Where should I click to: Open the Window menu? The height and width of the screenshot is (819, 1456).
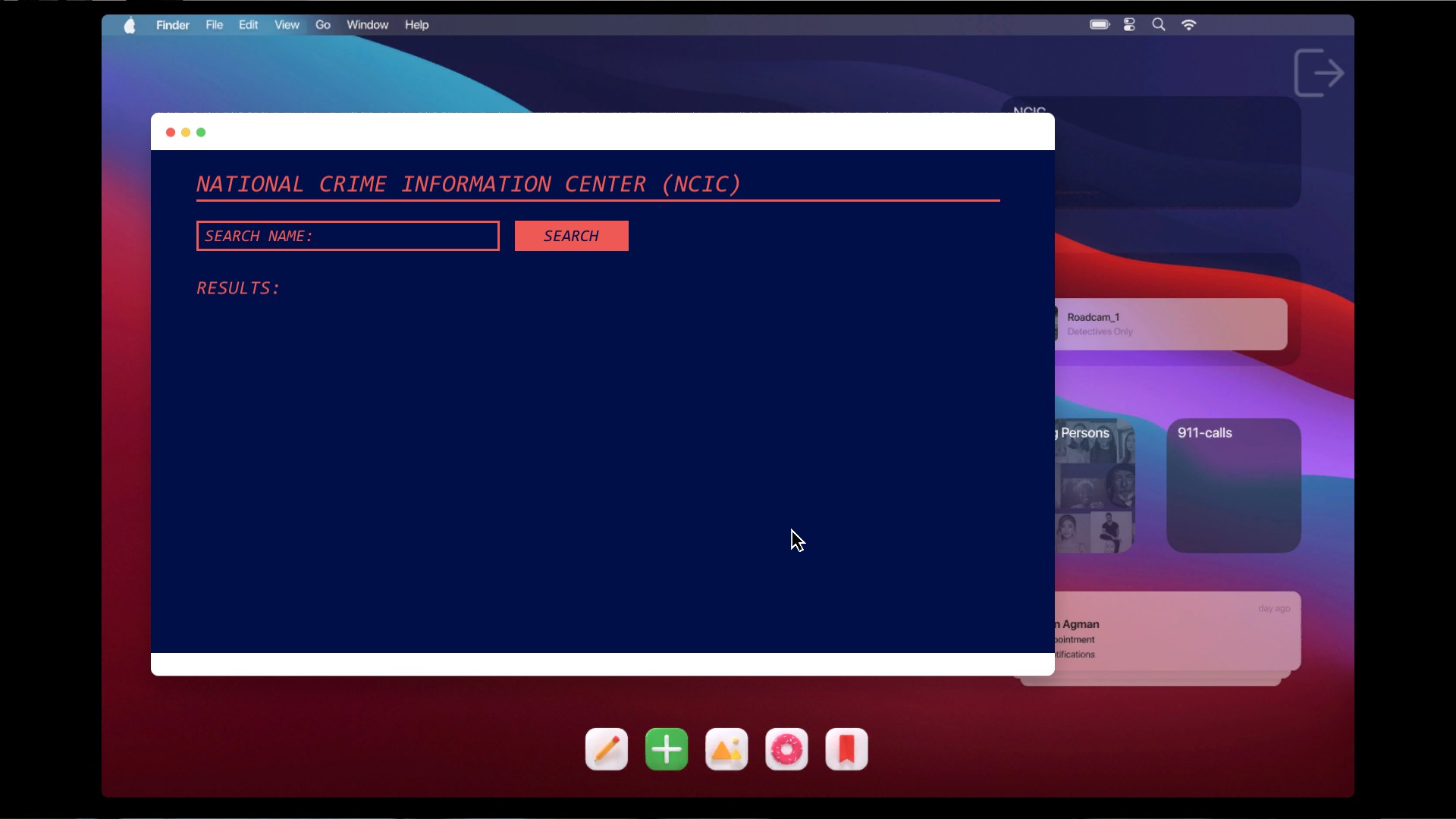click(x=367, y=25)
